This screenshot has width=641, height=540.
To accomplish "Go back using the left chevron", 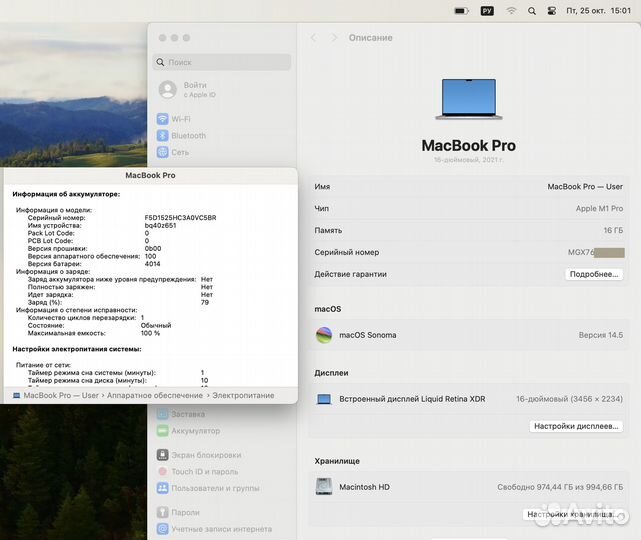I will (313, 38).
